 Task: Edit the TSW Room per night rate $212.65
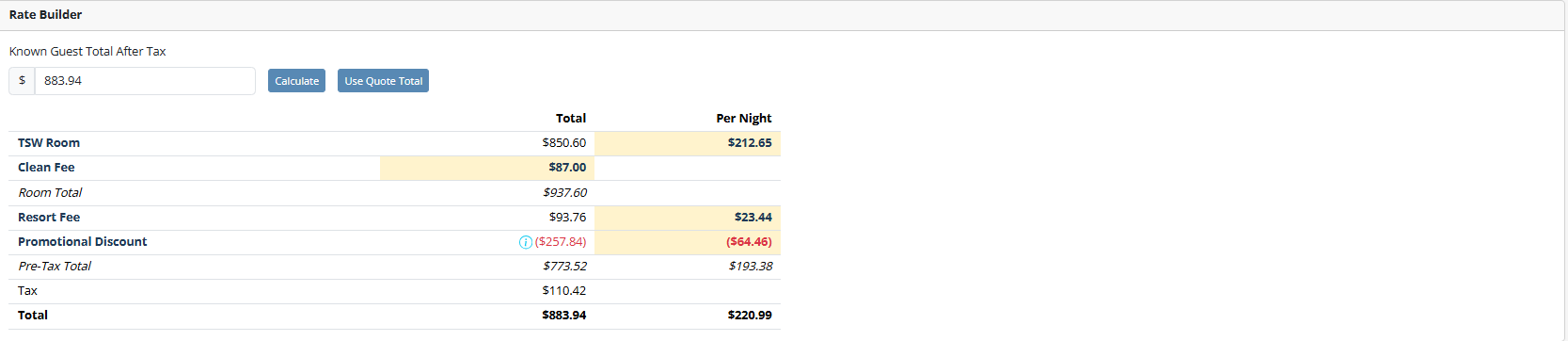click(x=688, y=143)
